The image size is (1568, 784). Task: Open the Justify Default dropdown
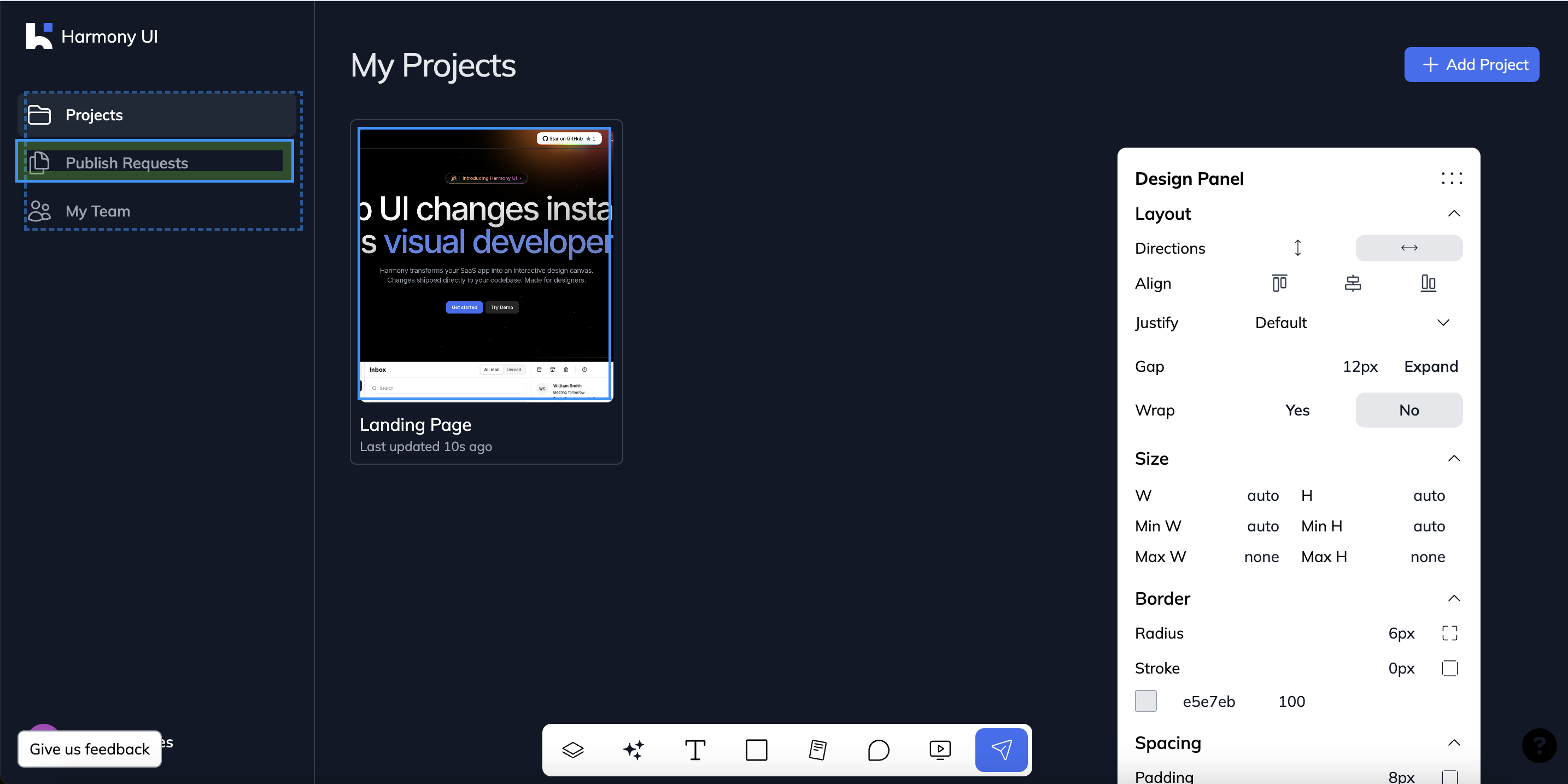[1351, 323]
